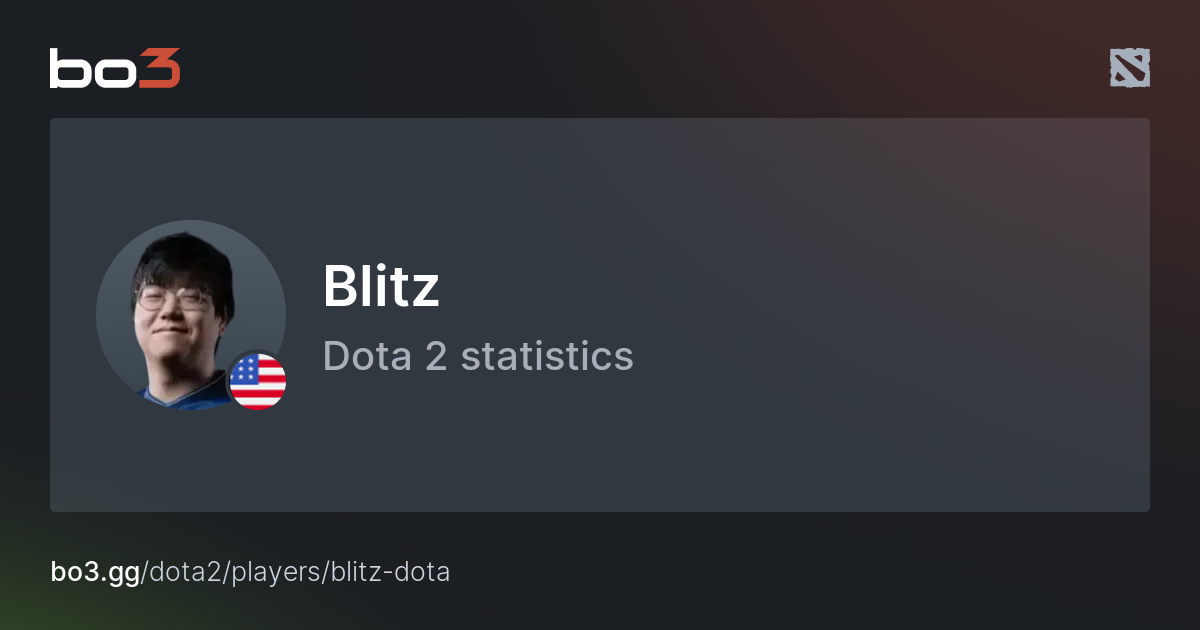Screen dimensions: 1200x630
Task: Click the Dota 2 game icon
Action: (1129, 68)
